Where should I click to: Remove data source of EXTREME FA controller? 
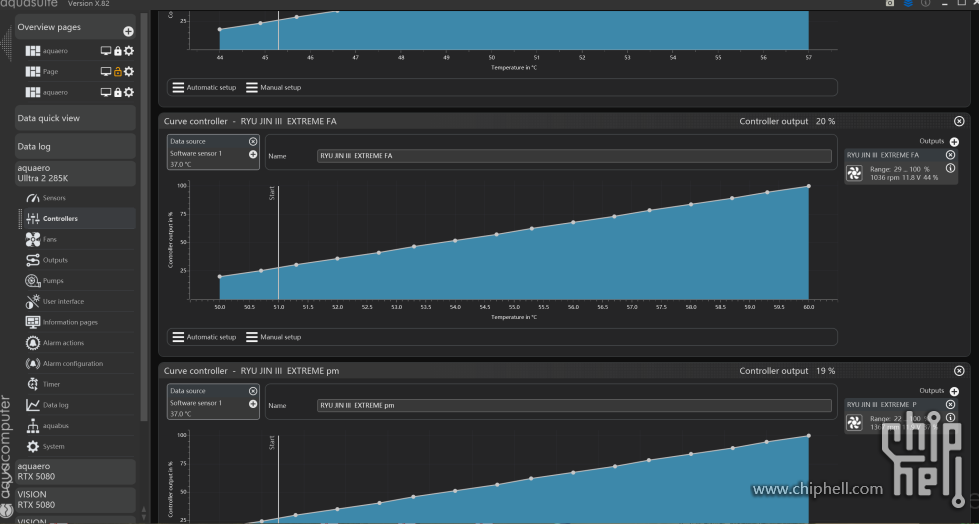253,141
